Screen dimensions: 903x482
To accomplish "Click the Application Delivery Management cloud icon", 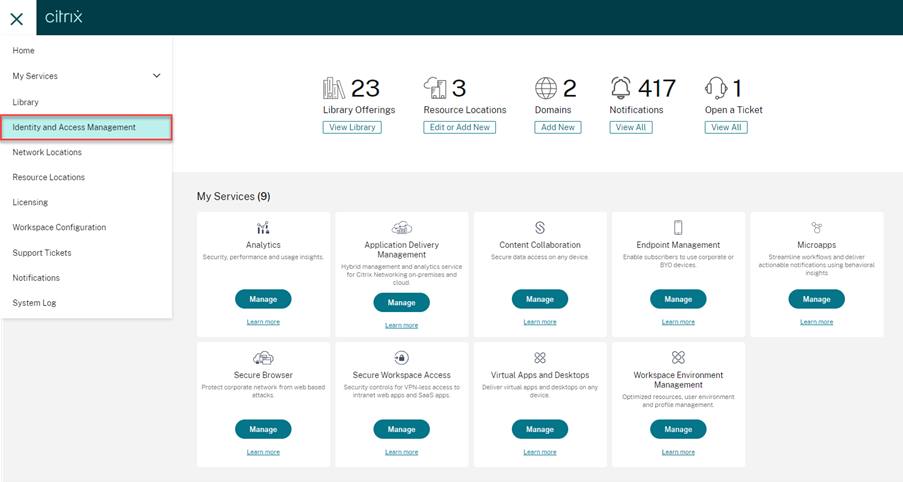I will coord(401,227).
